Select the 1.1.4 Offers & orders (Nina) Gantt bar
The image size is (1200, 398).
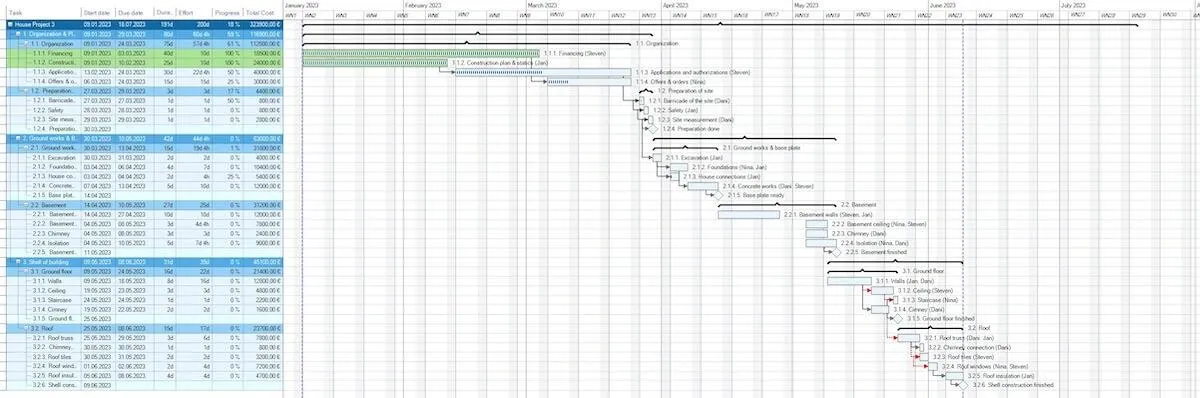tap(590, 81)
